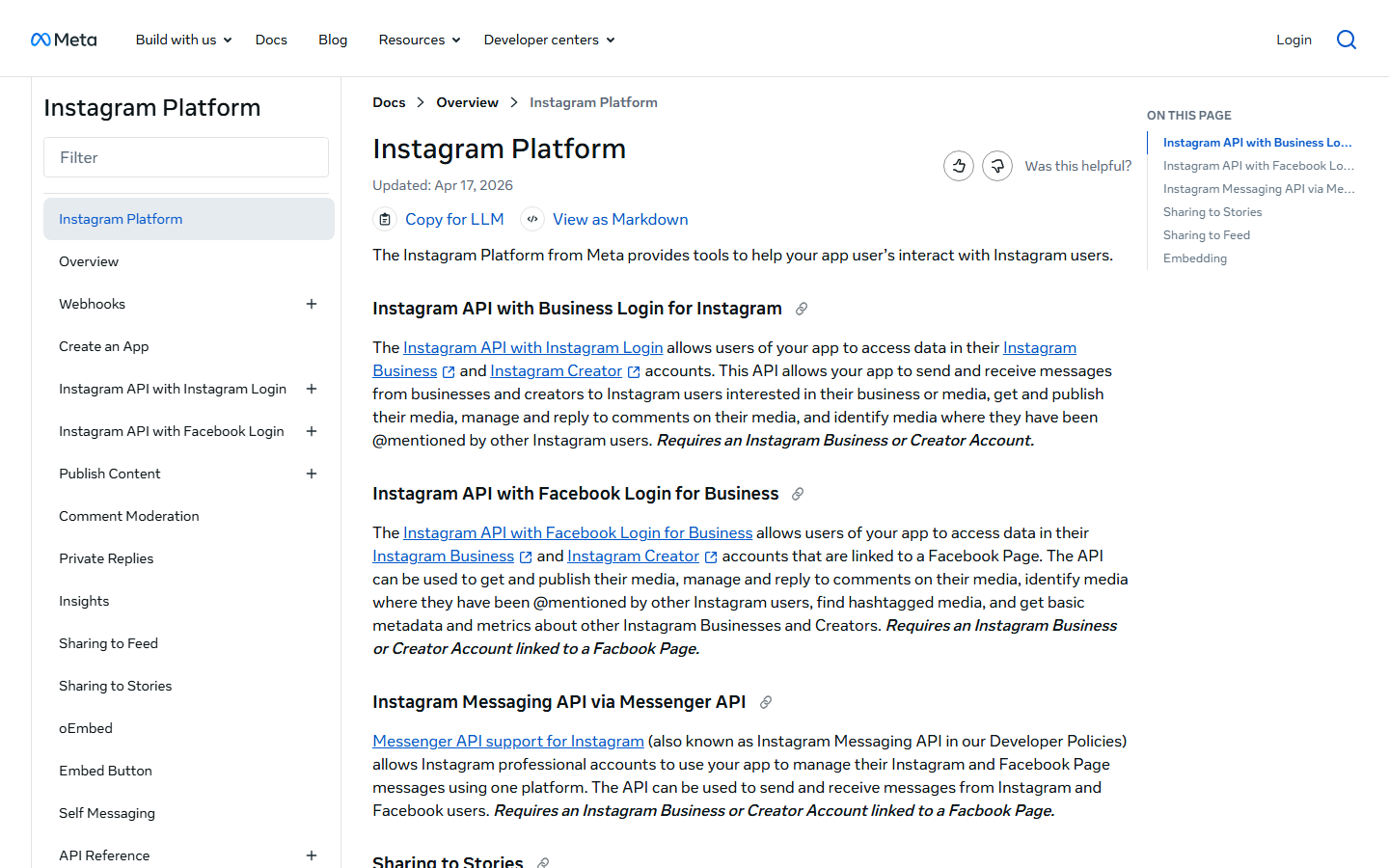Viewport: 1389px width, 868px height.
Task: Jump to Embedding on-page link
Action: (x=1195, y=258)
